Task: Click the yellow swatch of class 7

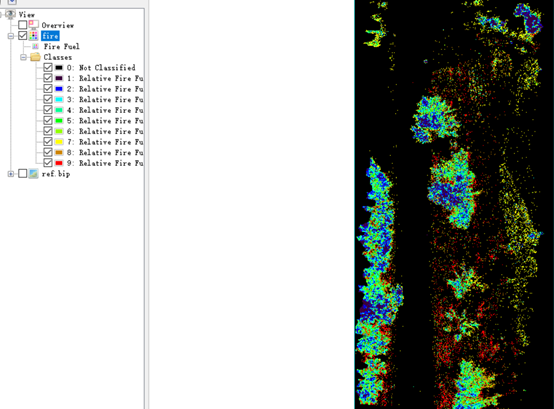Action: (59, 142)
